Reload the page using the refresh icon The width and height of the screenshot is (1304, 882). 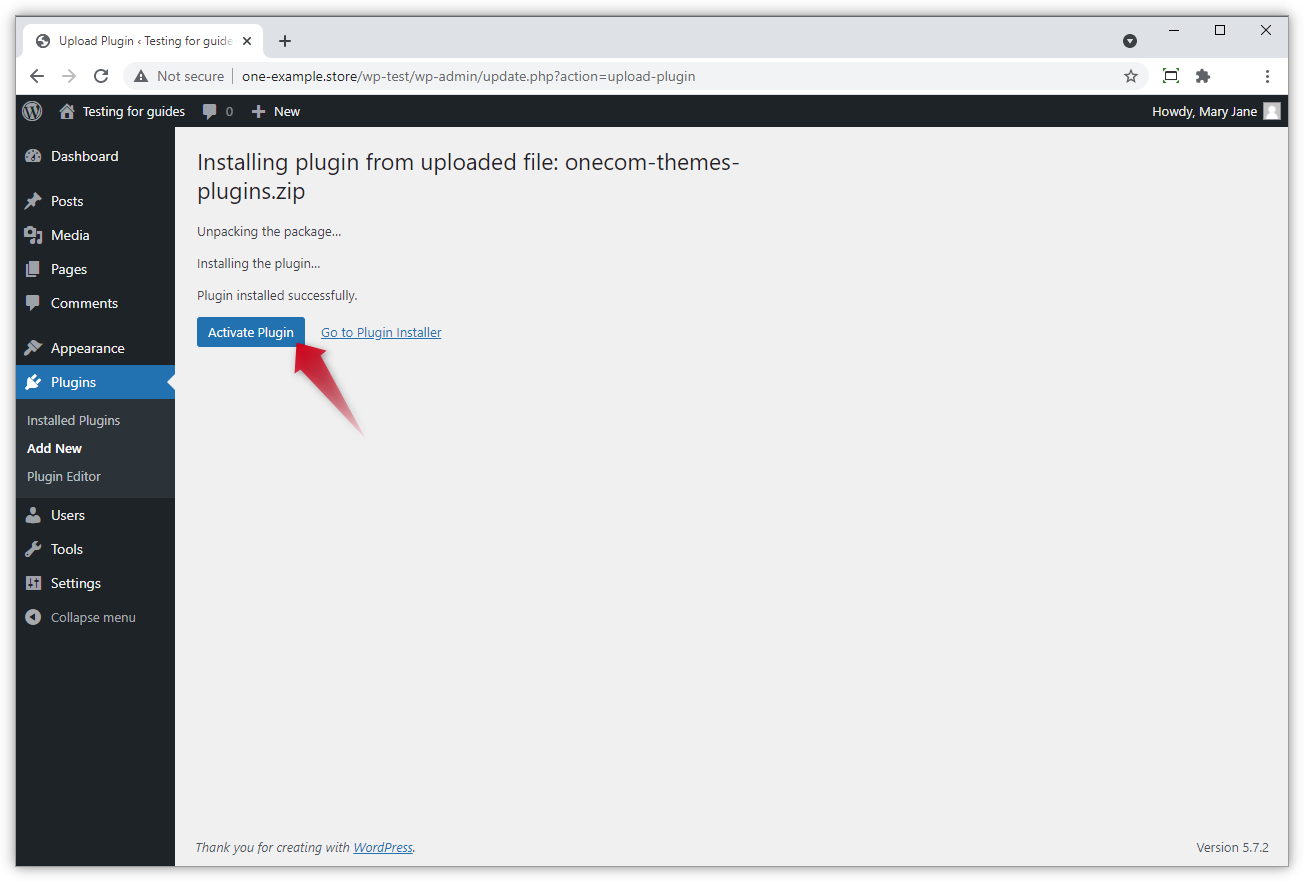100,76
